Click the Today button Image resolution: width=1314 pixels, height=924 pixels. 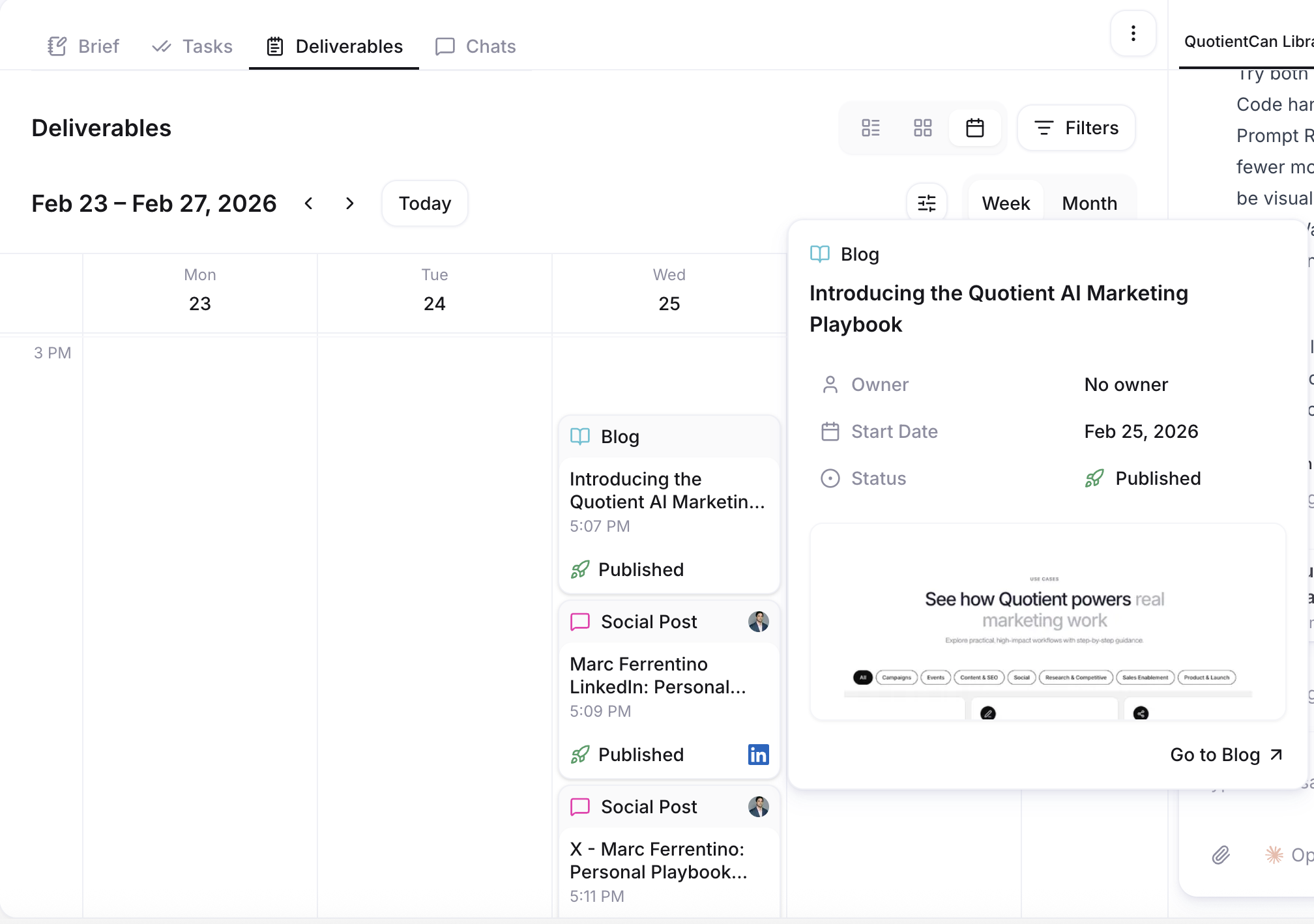click(x=424, y=203)
